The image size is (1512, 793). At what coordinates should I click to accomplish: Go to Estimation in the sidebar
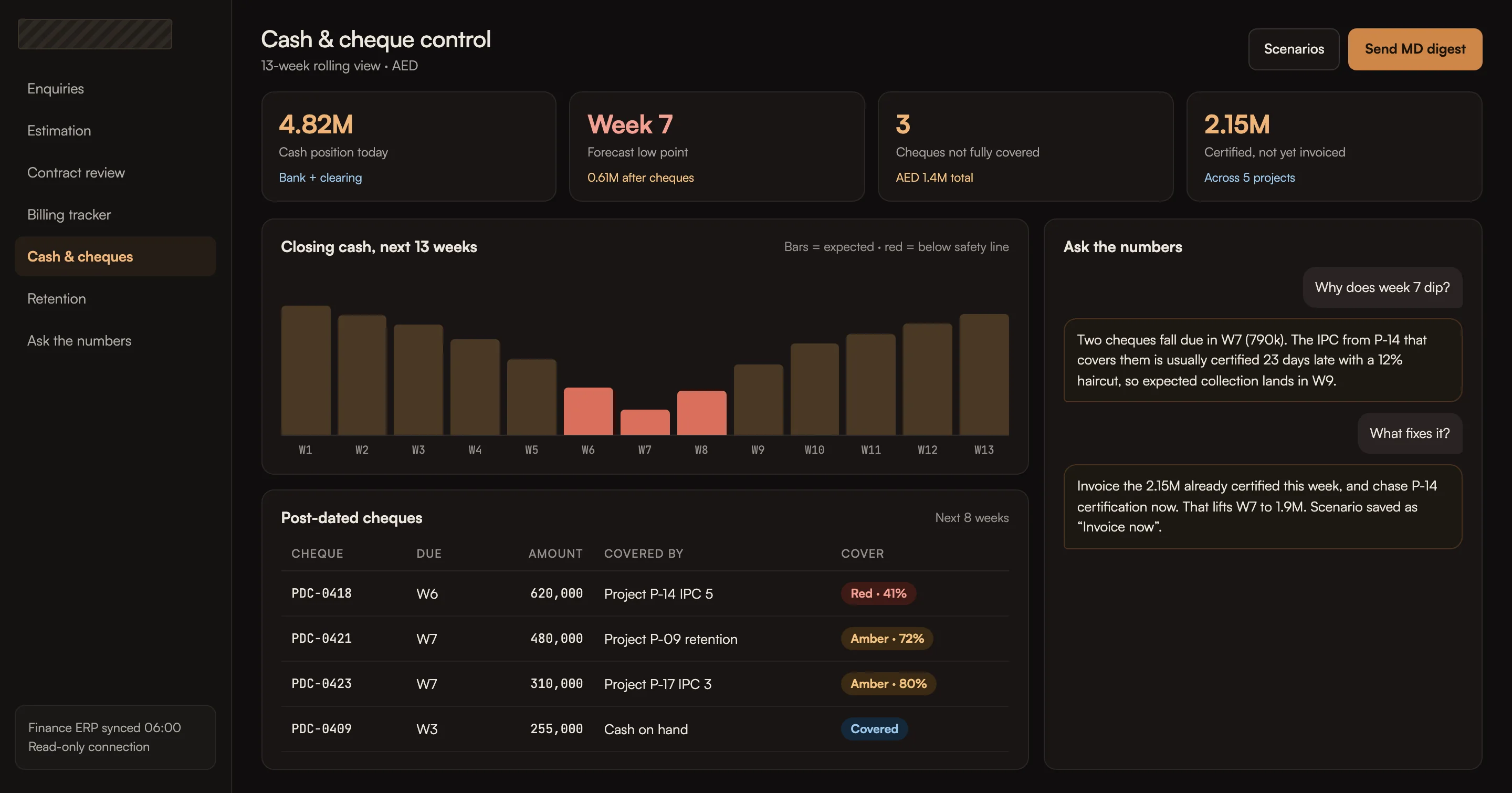click(x=115, y=130)
